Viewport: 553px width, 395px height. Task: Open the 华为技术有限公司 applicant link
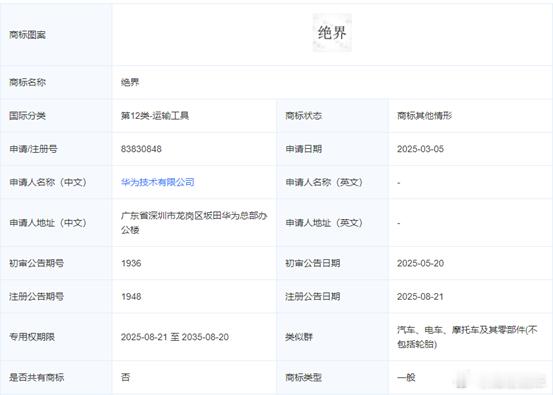click(x=158, y=182)
